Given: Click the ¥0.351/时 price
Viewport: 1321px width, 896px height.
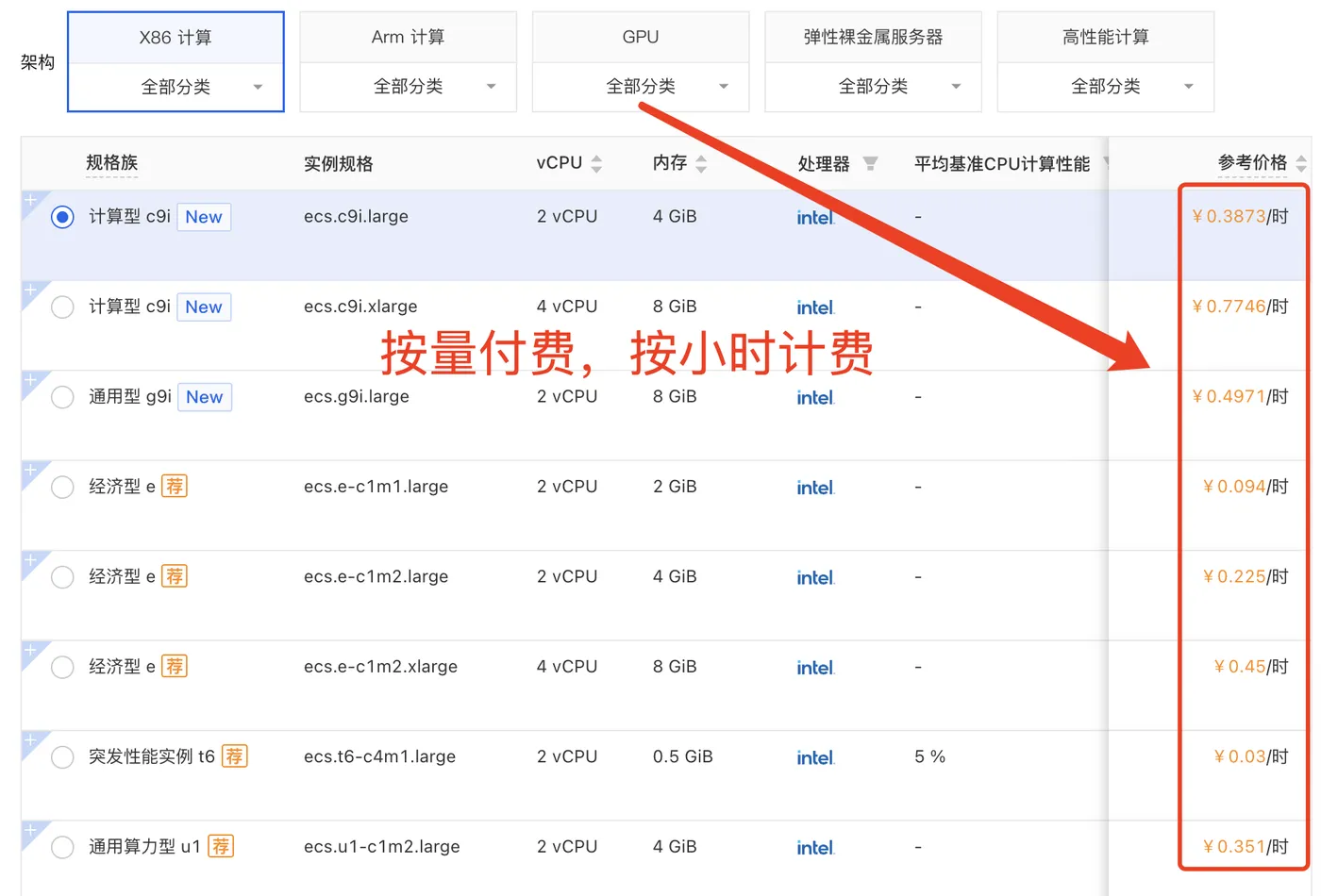Looking at the screenshot, I should click(x=1246, y=847).
